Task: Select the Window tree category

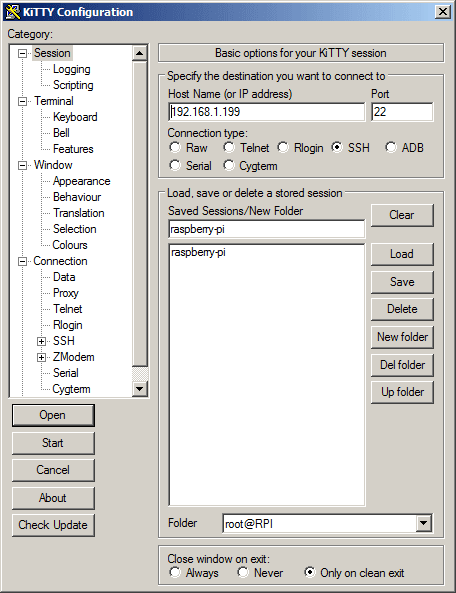Action: 53,165
